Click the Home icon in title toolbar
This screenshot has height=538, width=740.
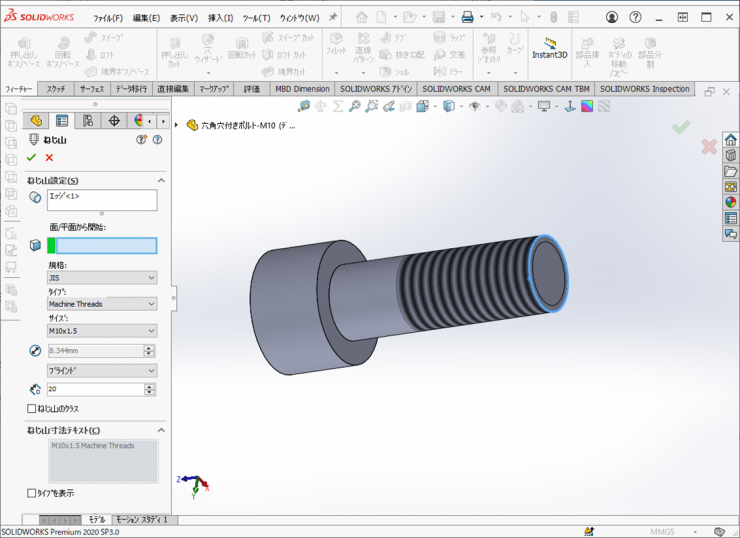[362, 17]
